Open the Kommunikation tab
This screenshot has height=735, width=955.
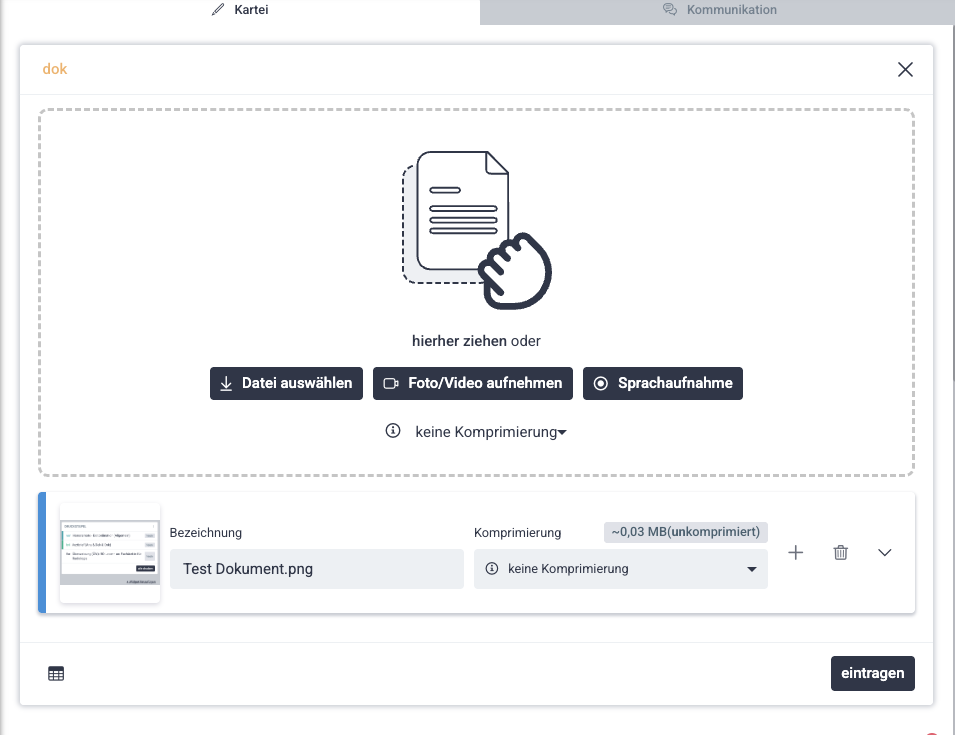coord(718,10)
